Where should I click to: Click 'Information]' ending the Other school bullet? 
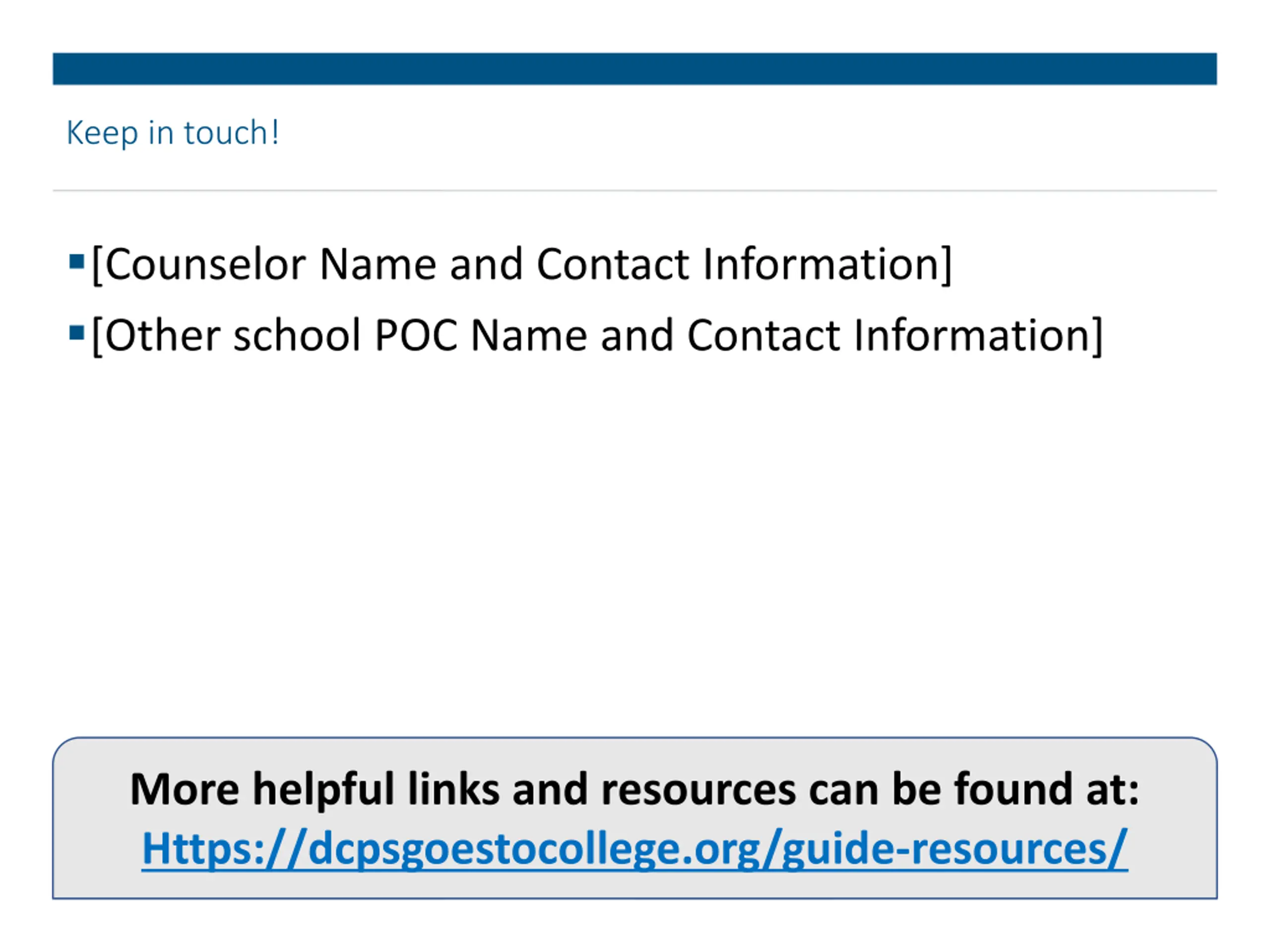[978, 336]
